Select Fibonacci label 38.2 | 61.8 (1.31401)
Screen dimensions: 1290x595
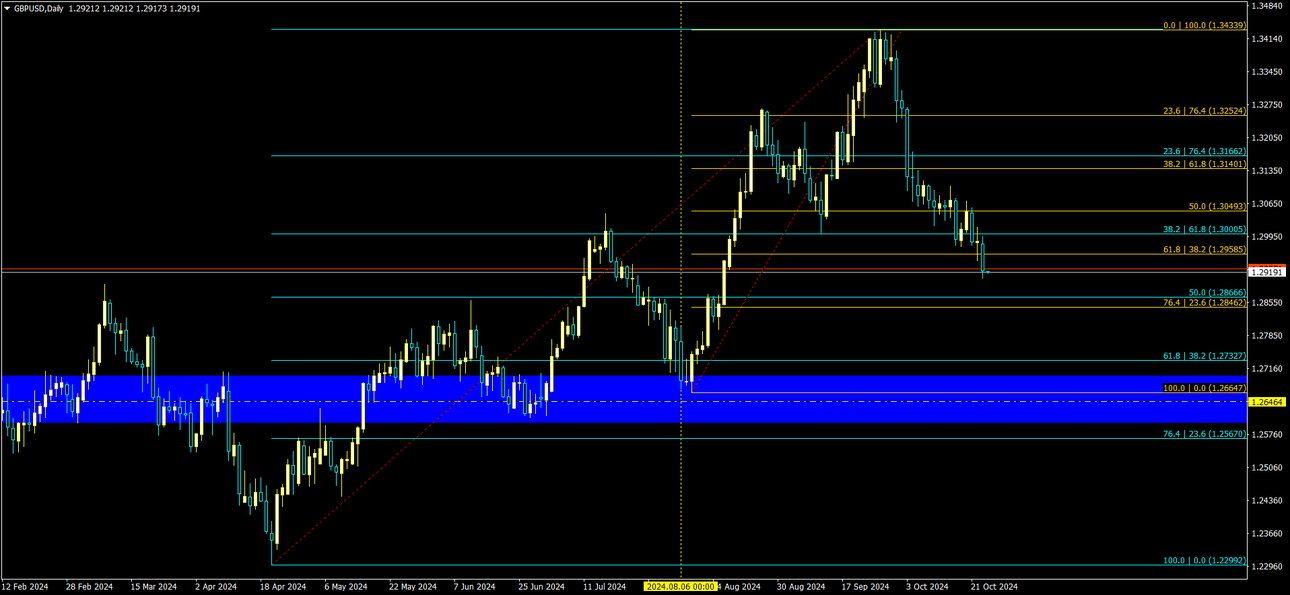(x=1204, y=164)
